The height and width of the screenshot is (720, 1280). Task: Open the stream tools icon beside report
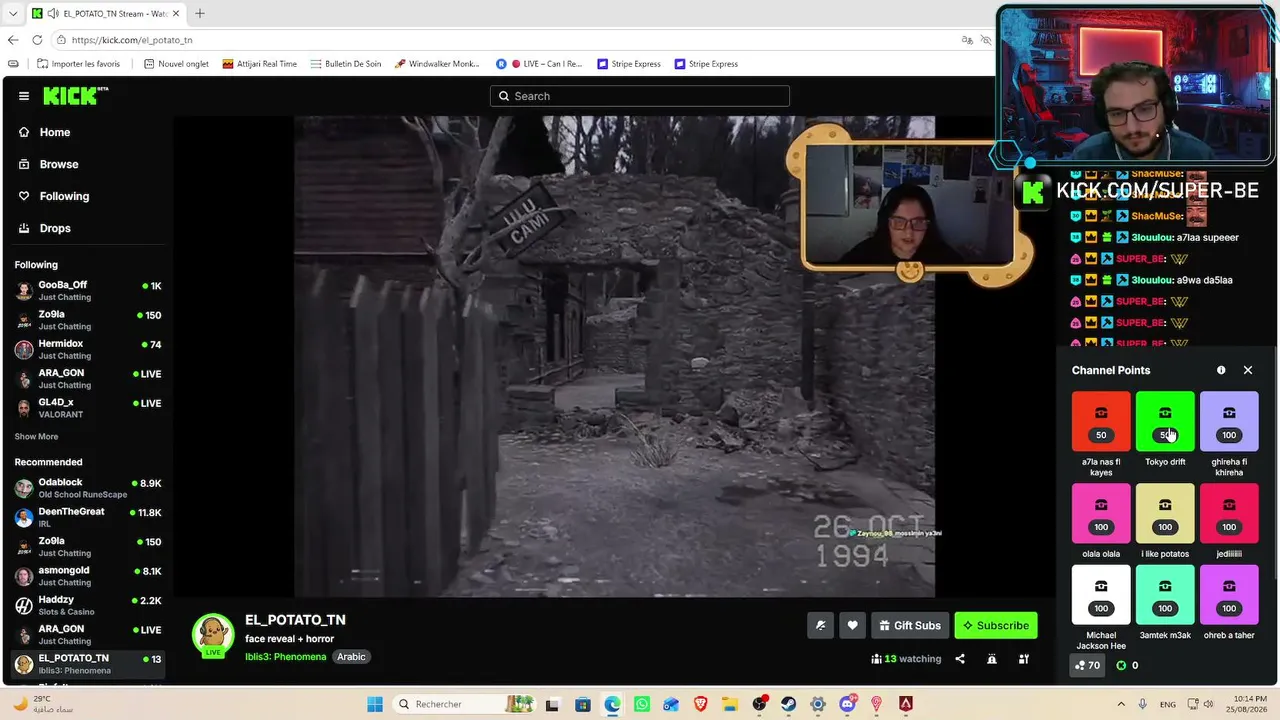click(1024, 659)
